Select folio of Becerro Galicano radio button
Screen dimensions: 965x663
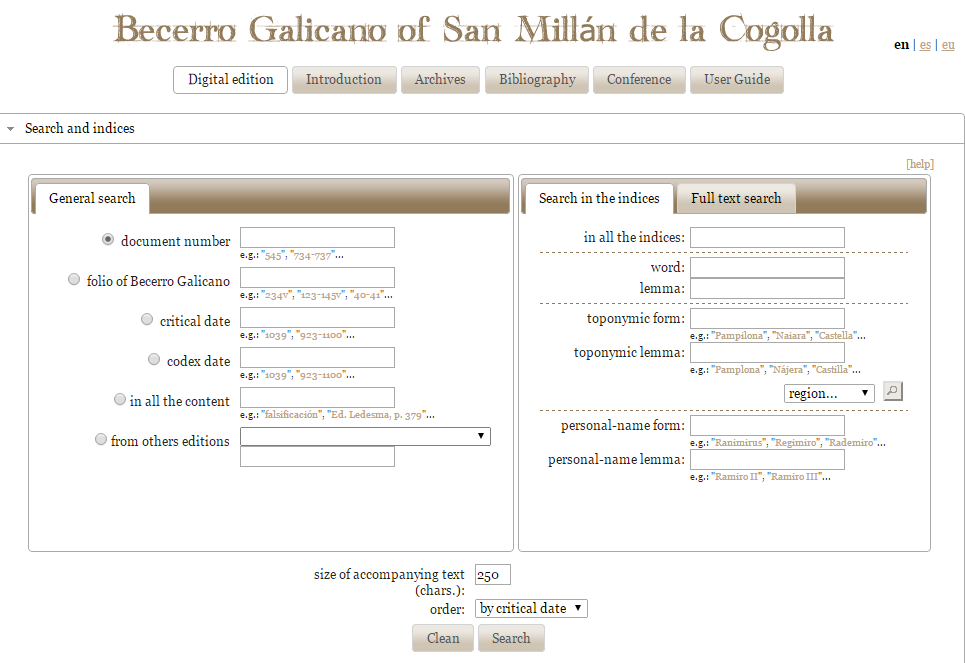pos(74,279)
